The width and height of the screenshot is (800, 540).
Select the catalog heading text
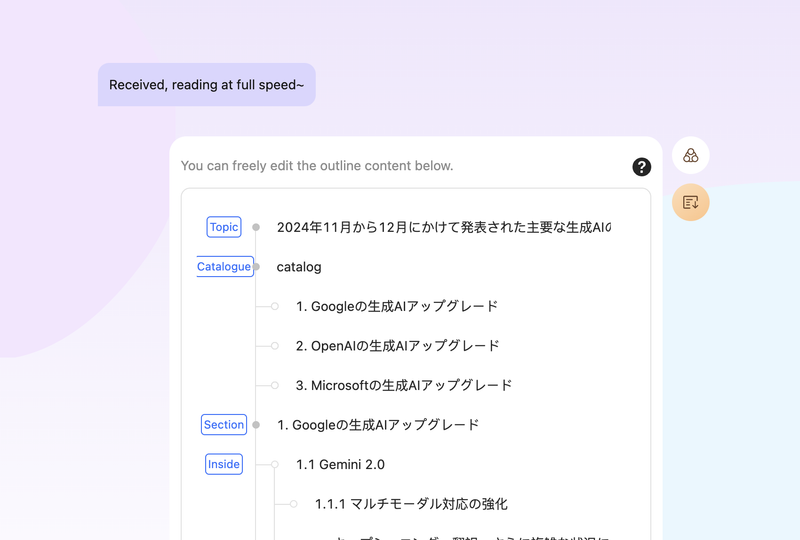[x=299, y=267]
